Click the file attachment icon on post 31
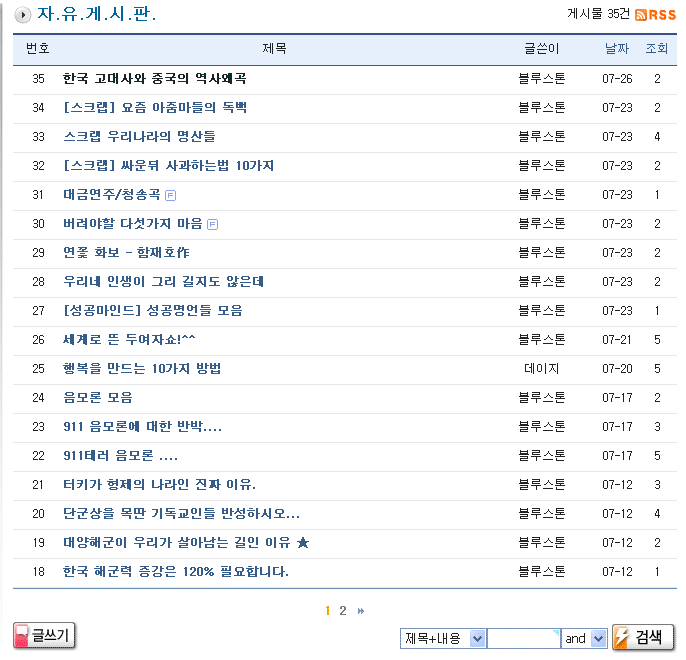Screen dimensions: 686x660 click(170, 195)
